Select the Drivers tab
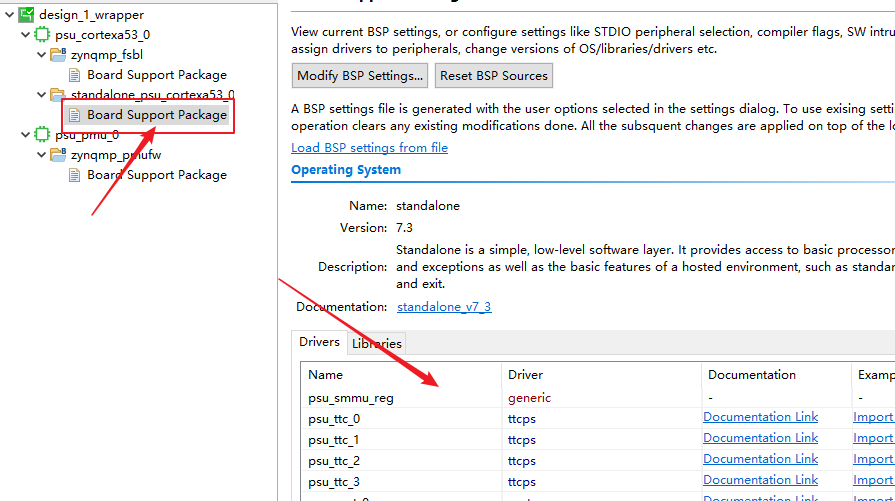 pos(319,342)
